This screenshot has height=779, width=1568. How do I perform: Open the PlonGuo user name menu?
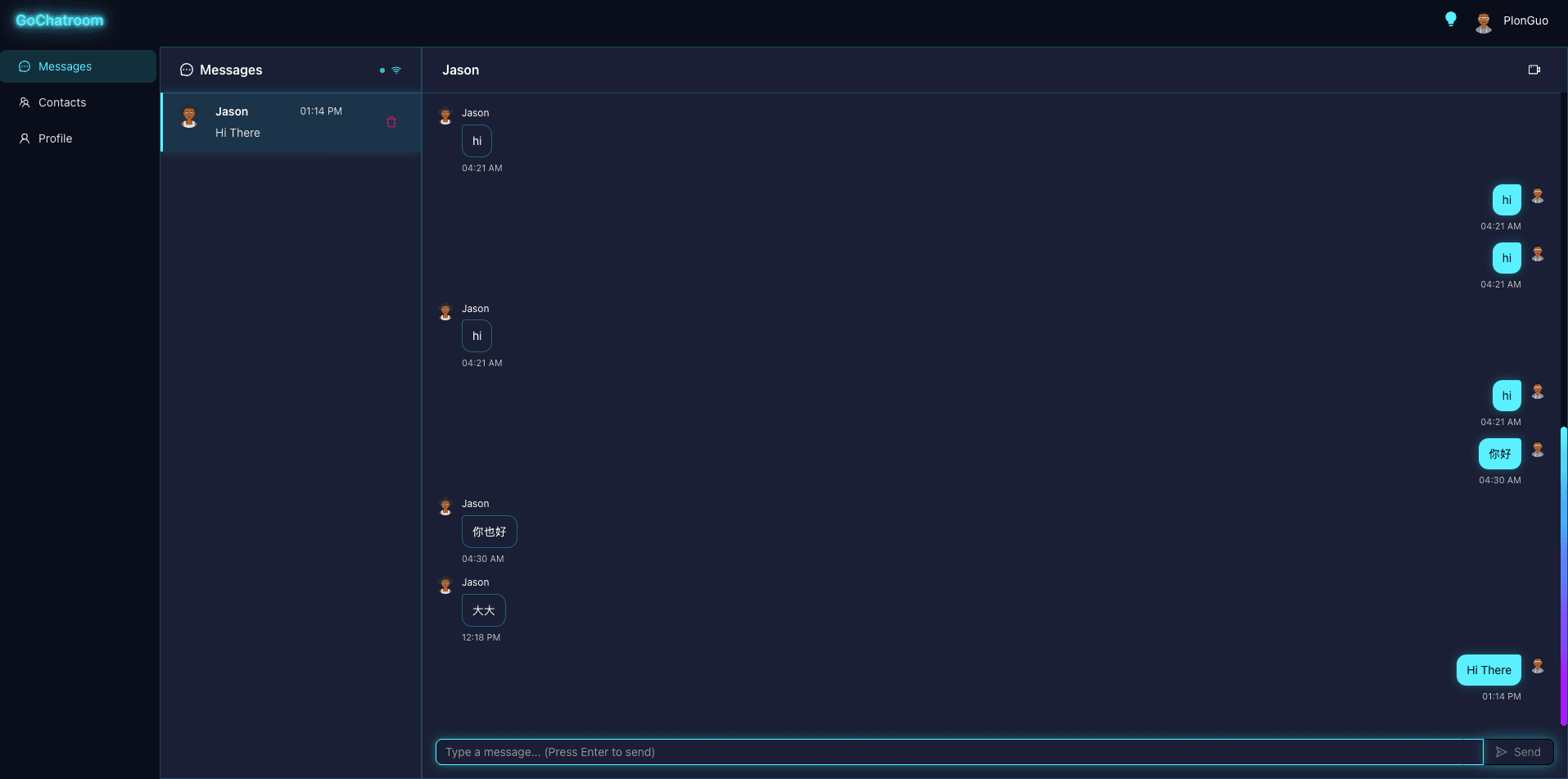[x=1525, y=20]
